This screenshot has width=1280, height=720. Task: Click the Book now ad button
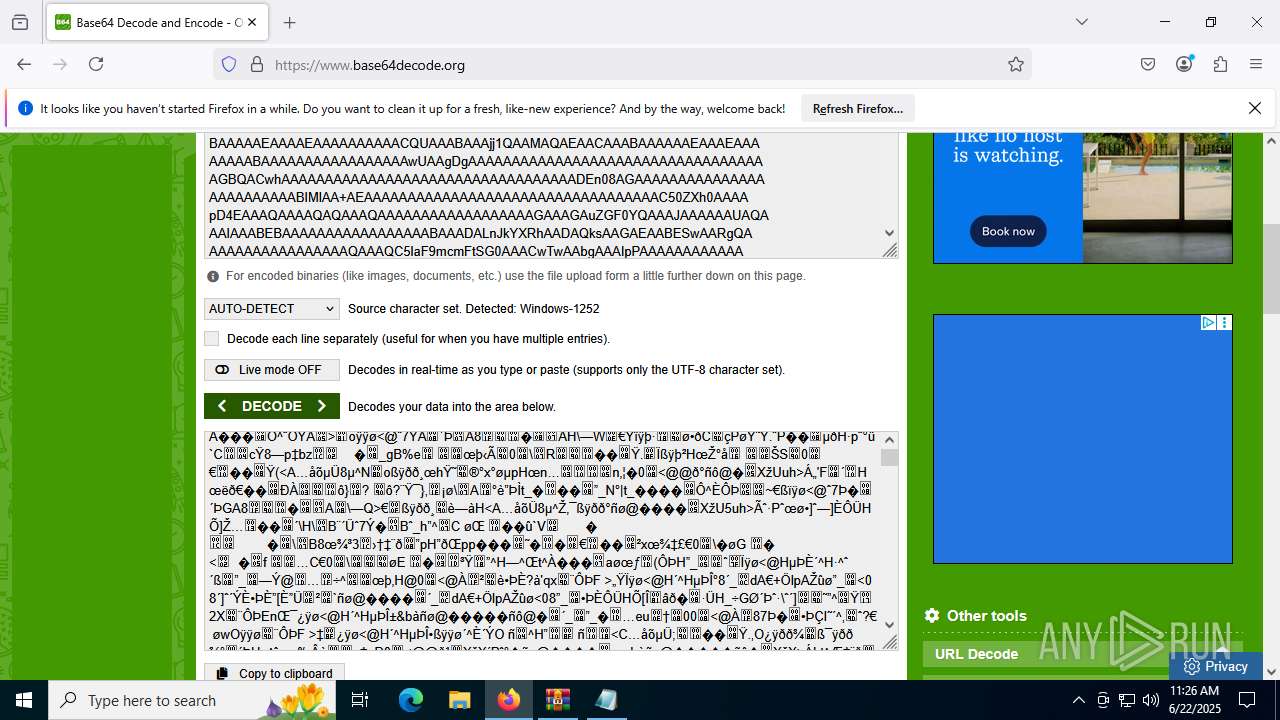(x=1008, y=231)
